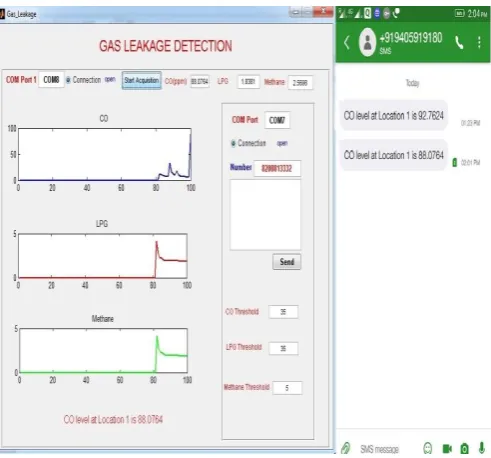
Task: Click the LPG reading field
Action: coord(248,82)
